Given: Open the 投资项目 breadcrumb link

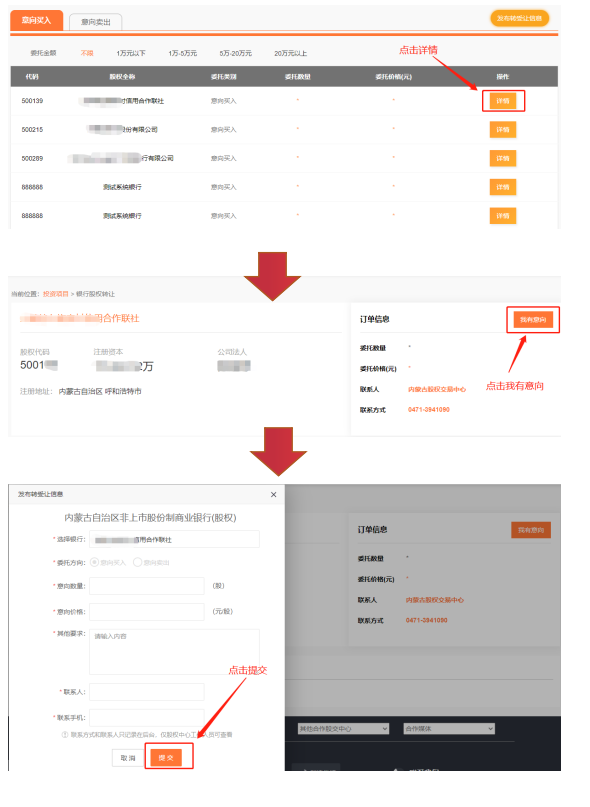Looking at the screenshot, I should pos(56,294).
